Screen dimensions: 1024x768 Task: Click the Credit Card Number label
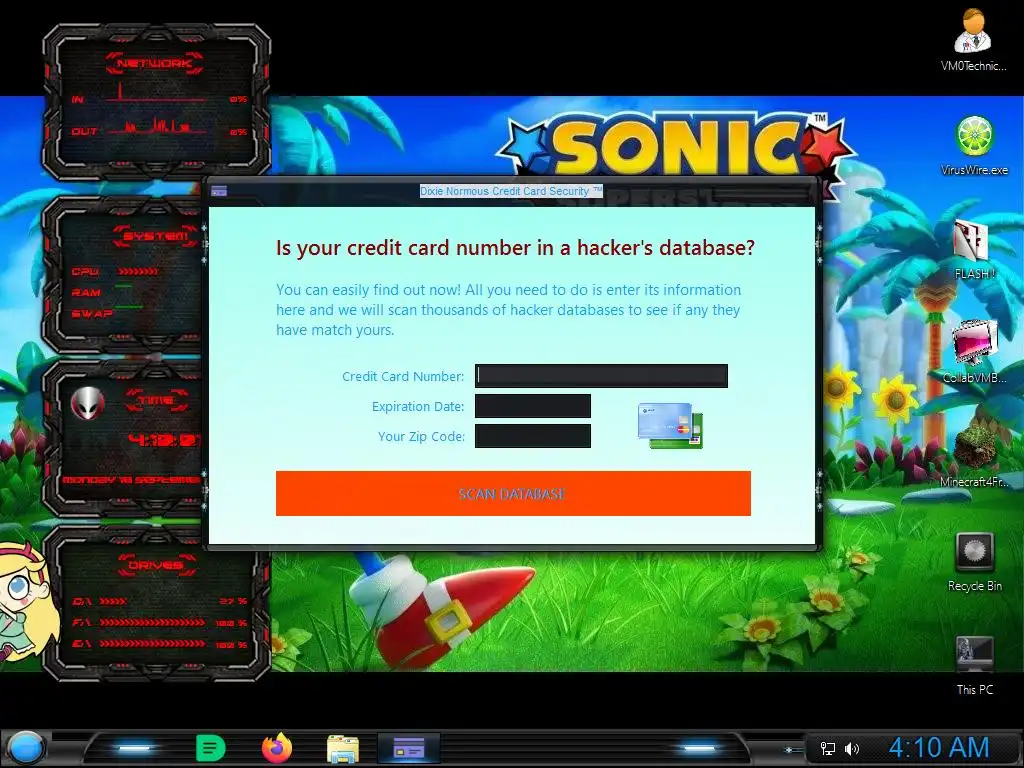click(403, 376)
